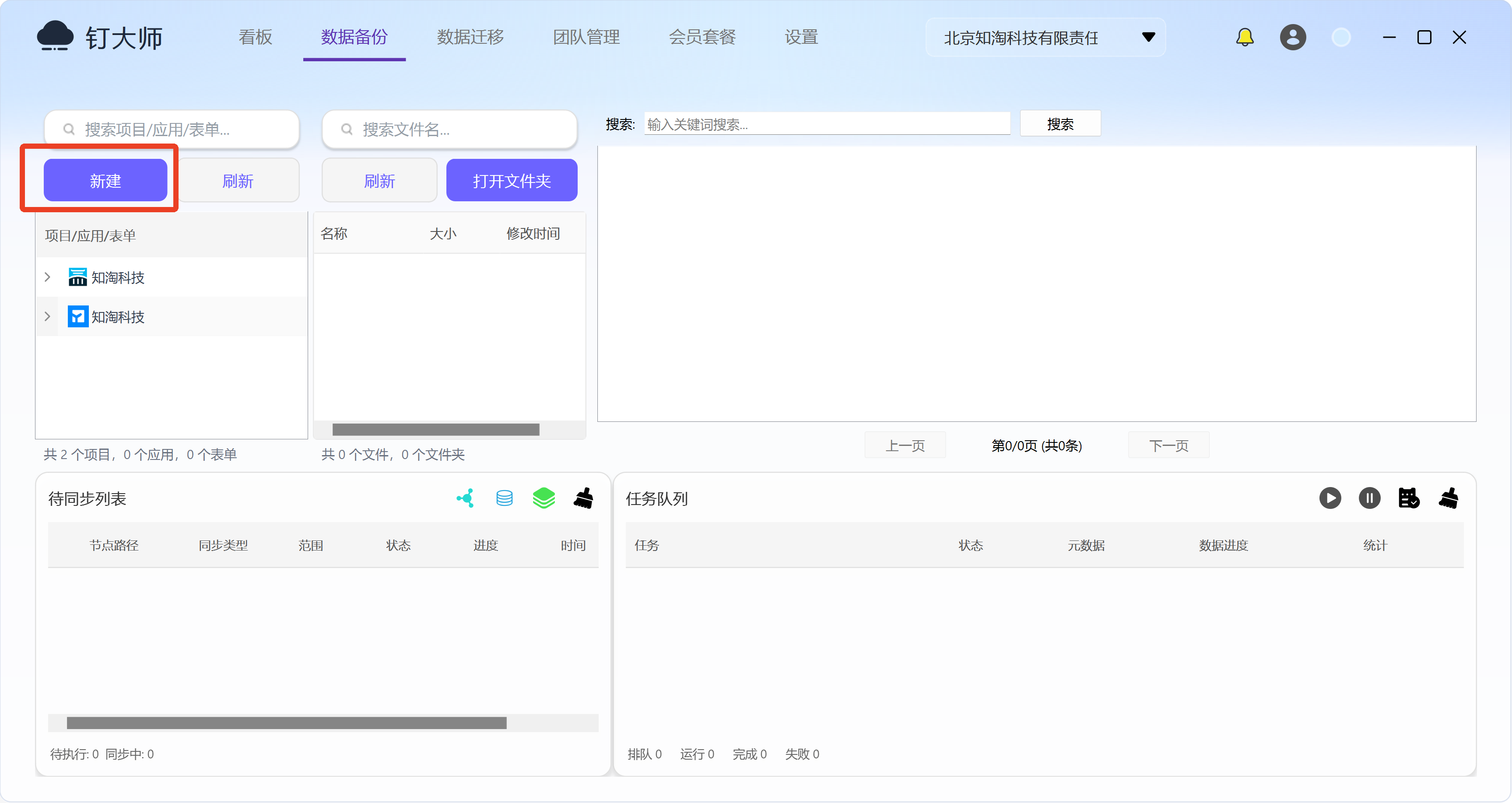The height and width of the screenshot is (803, 1512).
Task: Switch to the 看板 tab
Action: 255,37
